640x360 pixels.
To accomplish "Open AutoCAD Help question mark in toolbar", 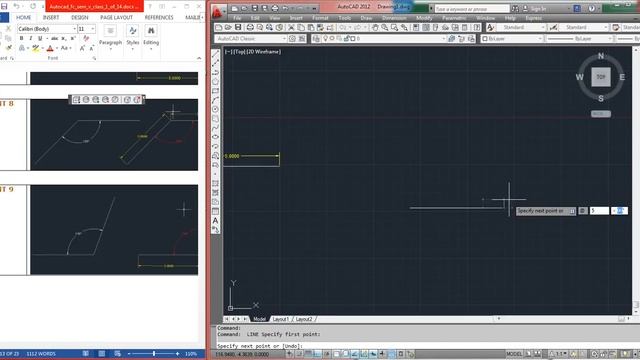I will pos(477,27).
